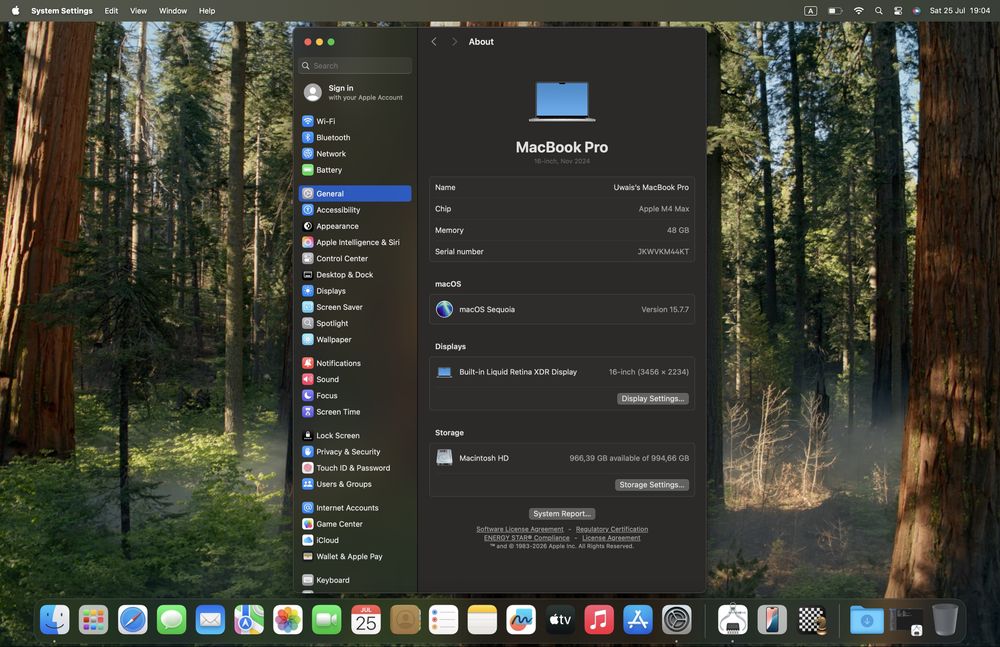
Task: Open Displays in the sidebar
Action: point(355,291)
